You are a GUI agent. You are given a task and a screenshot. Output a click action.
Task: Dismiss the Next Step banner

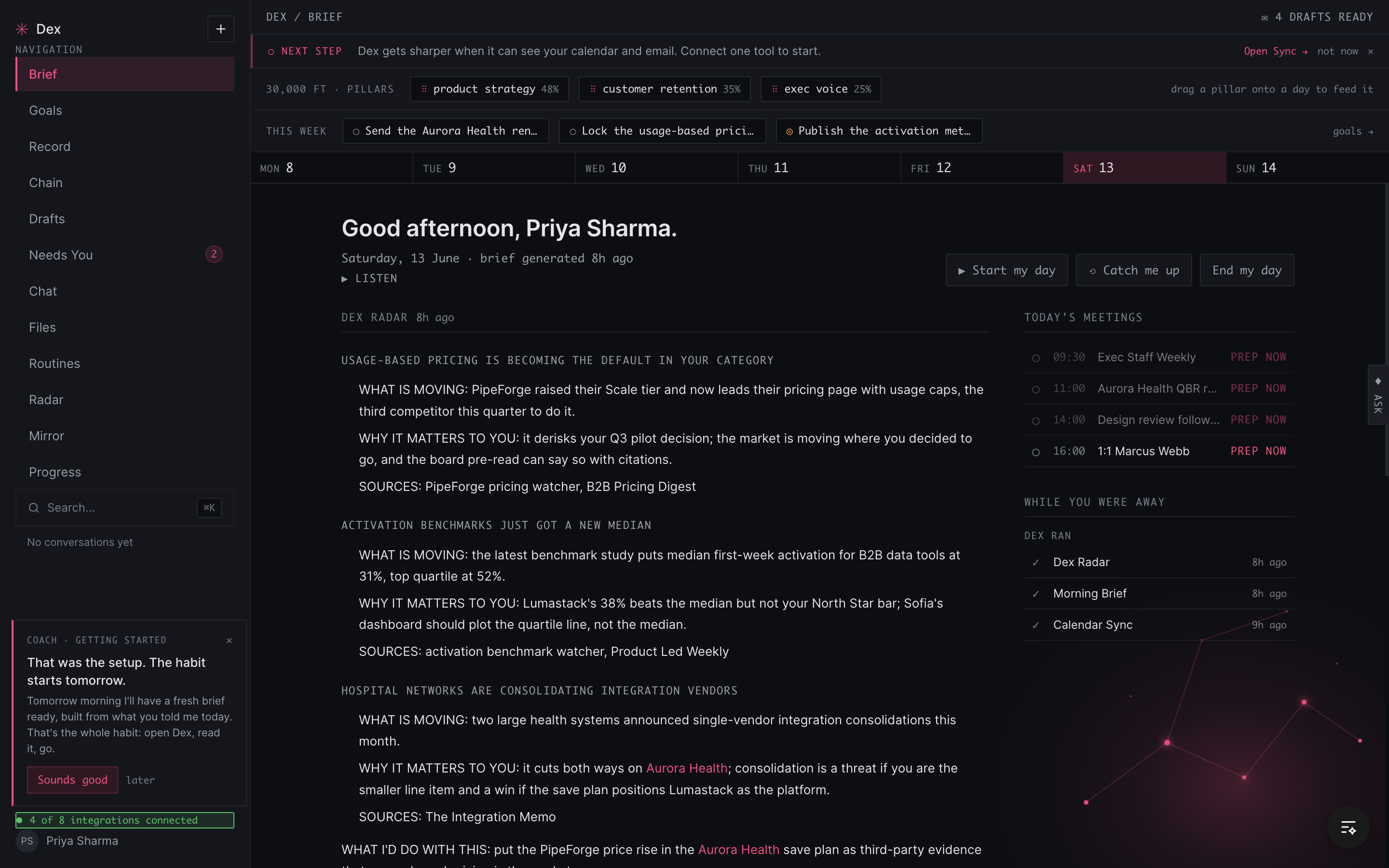pos(1371,51)
